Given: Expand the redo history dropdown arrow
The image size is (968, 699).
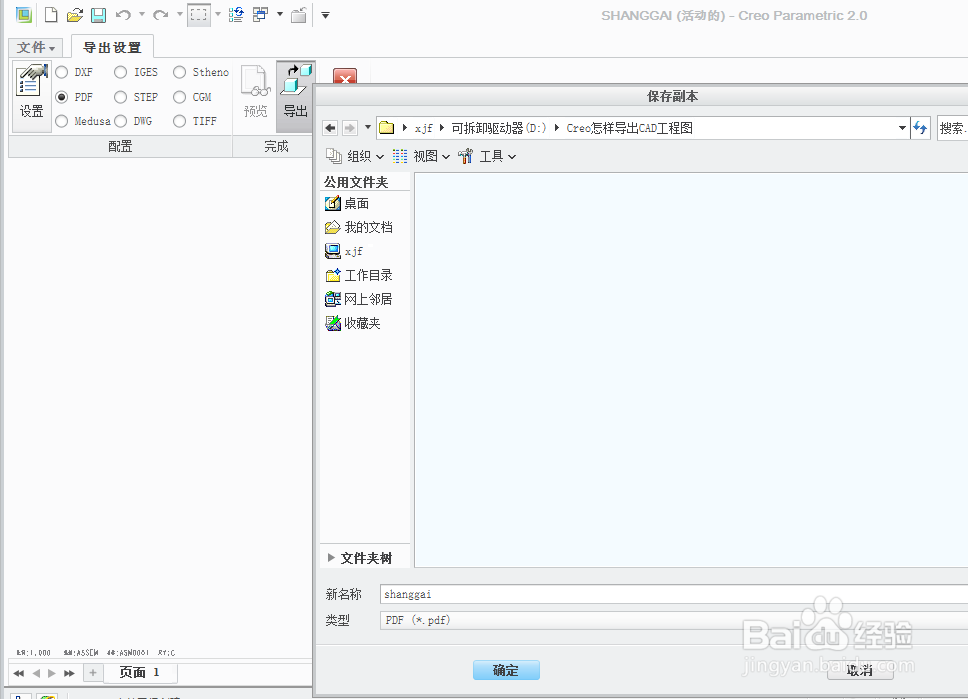Looking at the screenshot, I should tap(180, 15).
